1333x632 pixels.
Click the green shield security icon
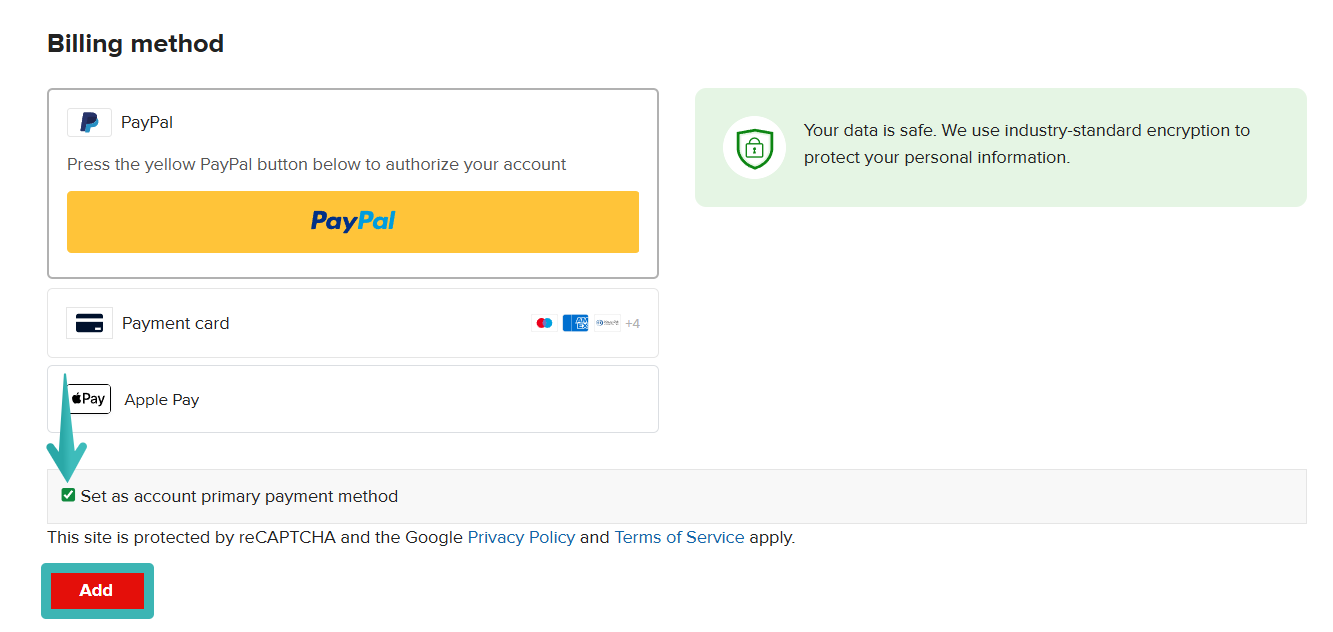click(753, 147)
